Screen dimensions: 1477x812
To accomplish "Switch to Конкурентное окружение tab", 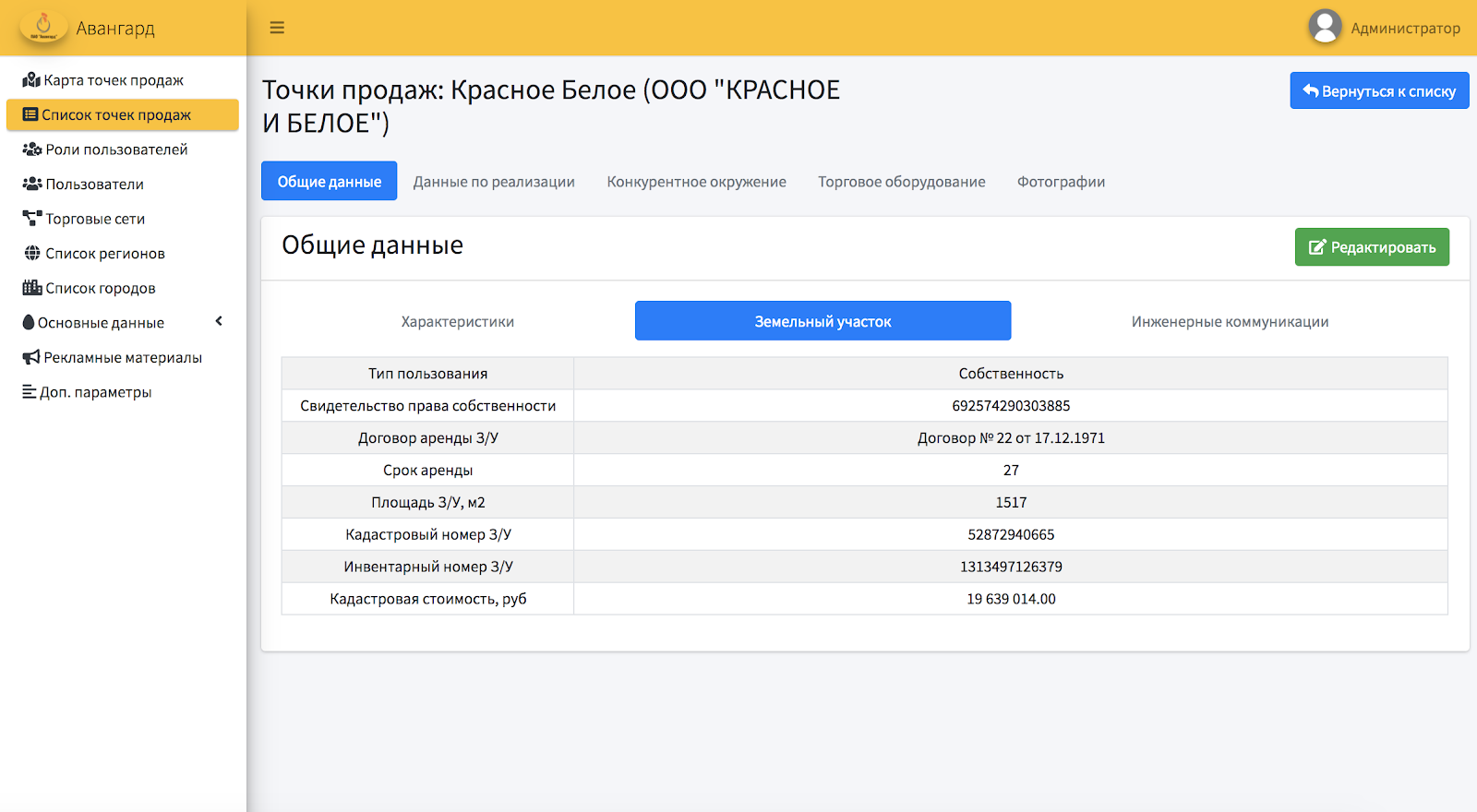I will pos(697,182).
